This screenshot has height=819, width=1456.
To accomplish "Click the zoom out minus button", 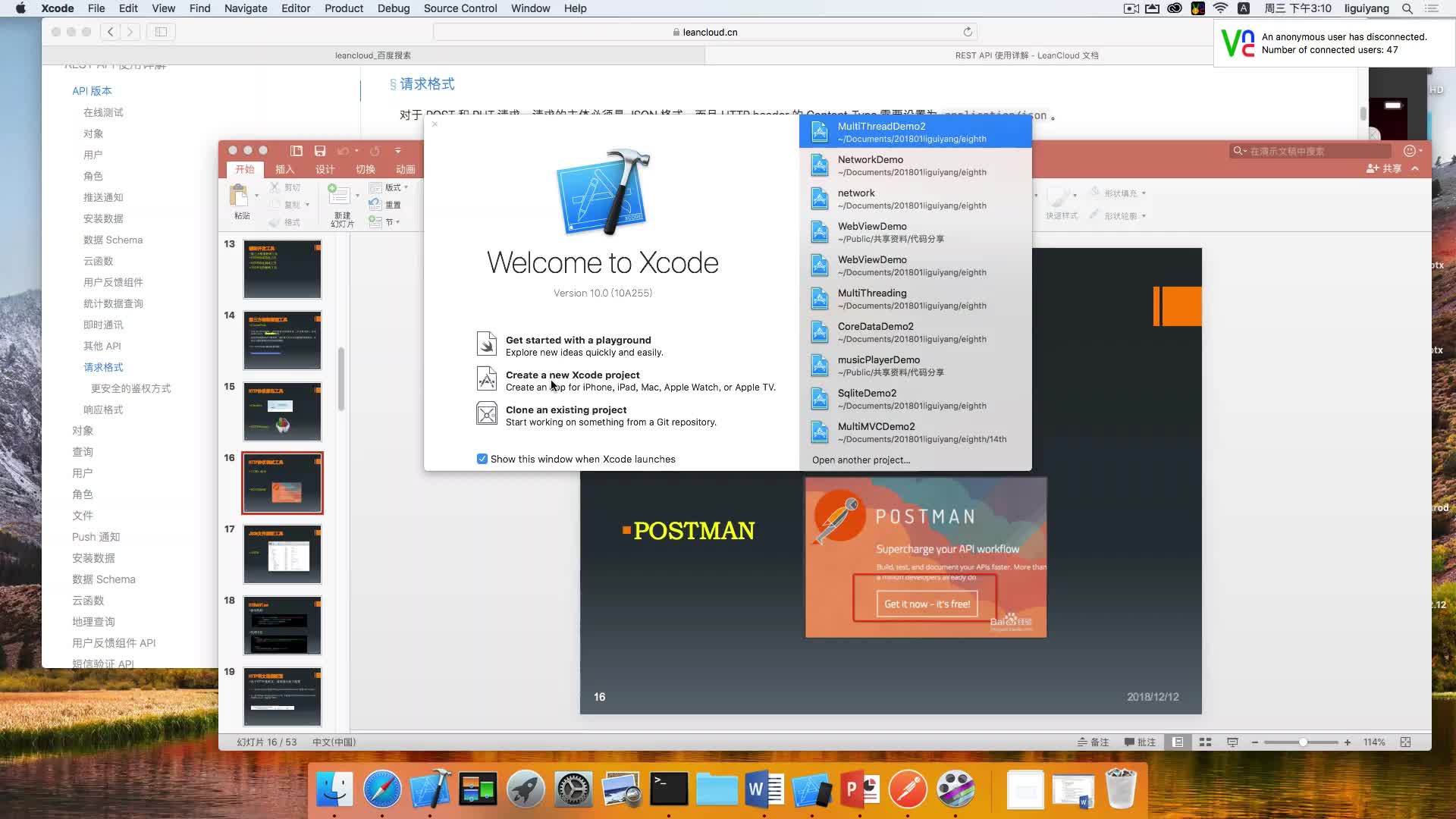I will click(1255, 742).
